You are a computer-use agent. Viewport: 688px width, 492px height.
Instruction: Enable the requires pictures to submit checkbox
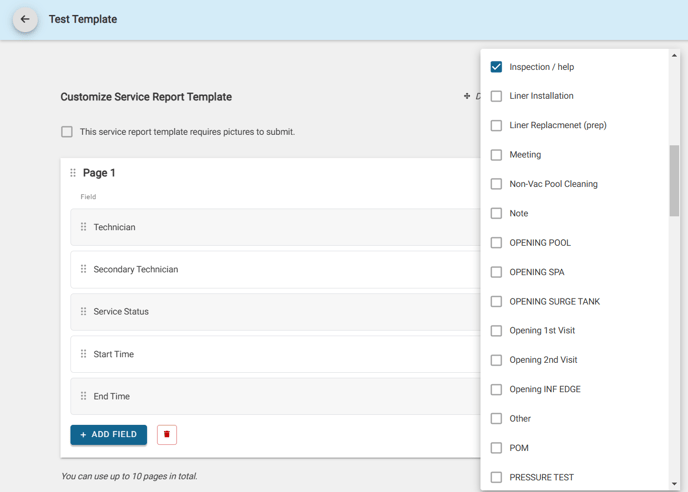67,132
